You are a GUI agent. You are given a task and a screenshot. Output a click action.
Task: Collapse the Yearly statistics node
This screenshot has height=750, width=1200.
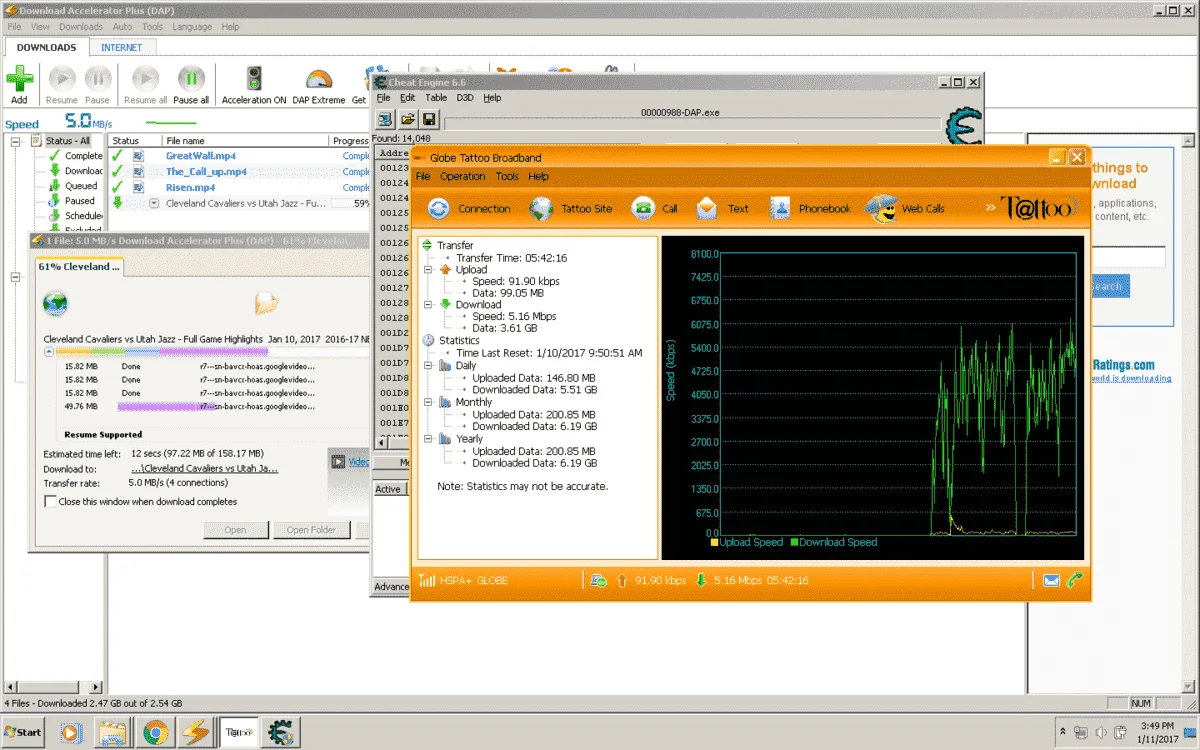pos(428,438)
